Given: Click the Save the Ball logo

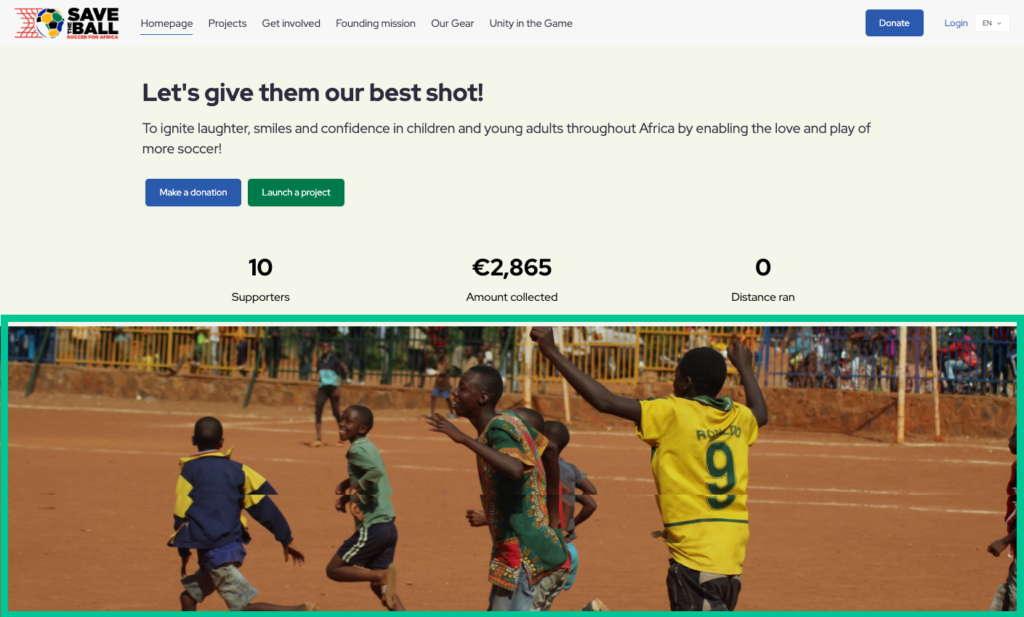Looking at the screenshot, I should click(x=67, y=24).
